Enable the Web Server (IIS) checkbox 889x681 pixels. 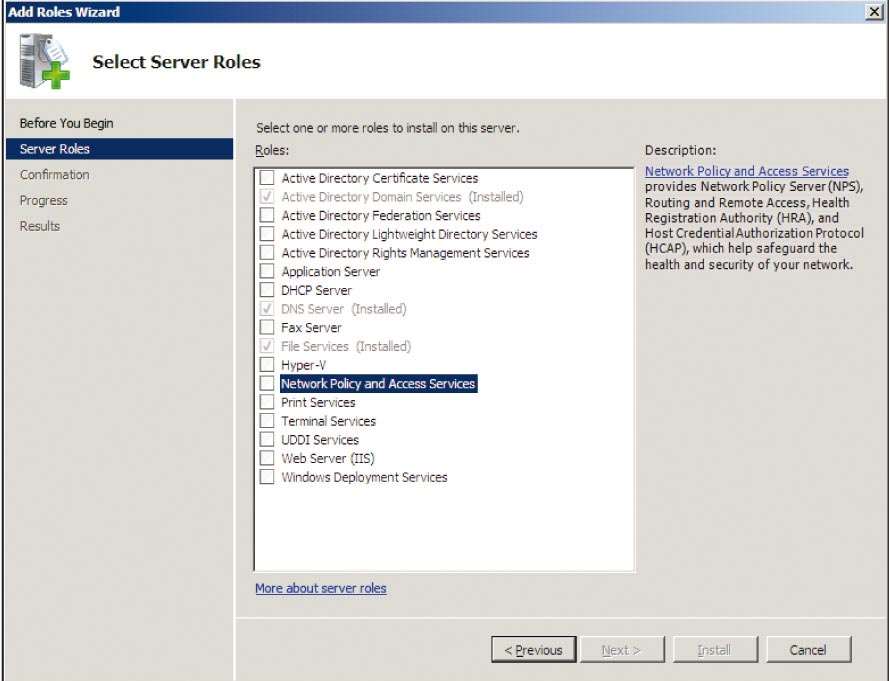[x=266, y=458]
